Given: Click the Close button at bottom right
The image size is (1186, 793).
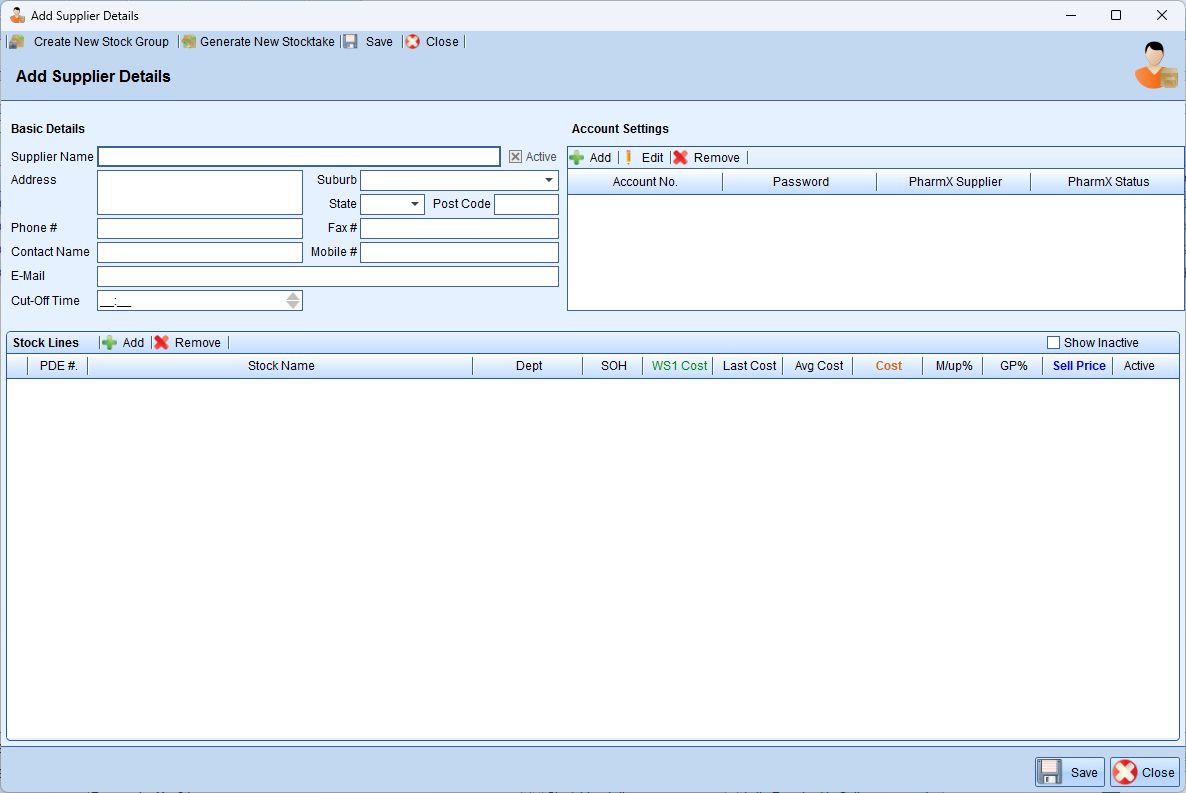Looking at the screenshot, I should click(1144, 772).
